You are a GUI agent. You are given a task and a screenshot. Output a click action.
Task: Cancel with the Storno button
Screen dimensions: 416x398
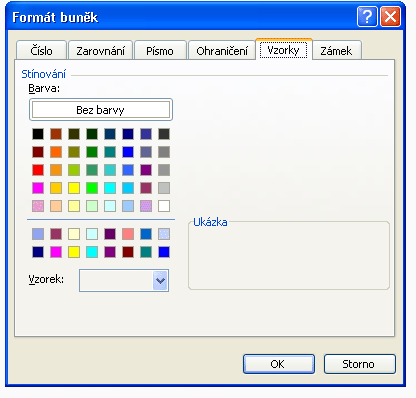[x=360, y=364]
